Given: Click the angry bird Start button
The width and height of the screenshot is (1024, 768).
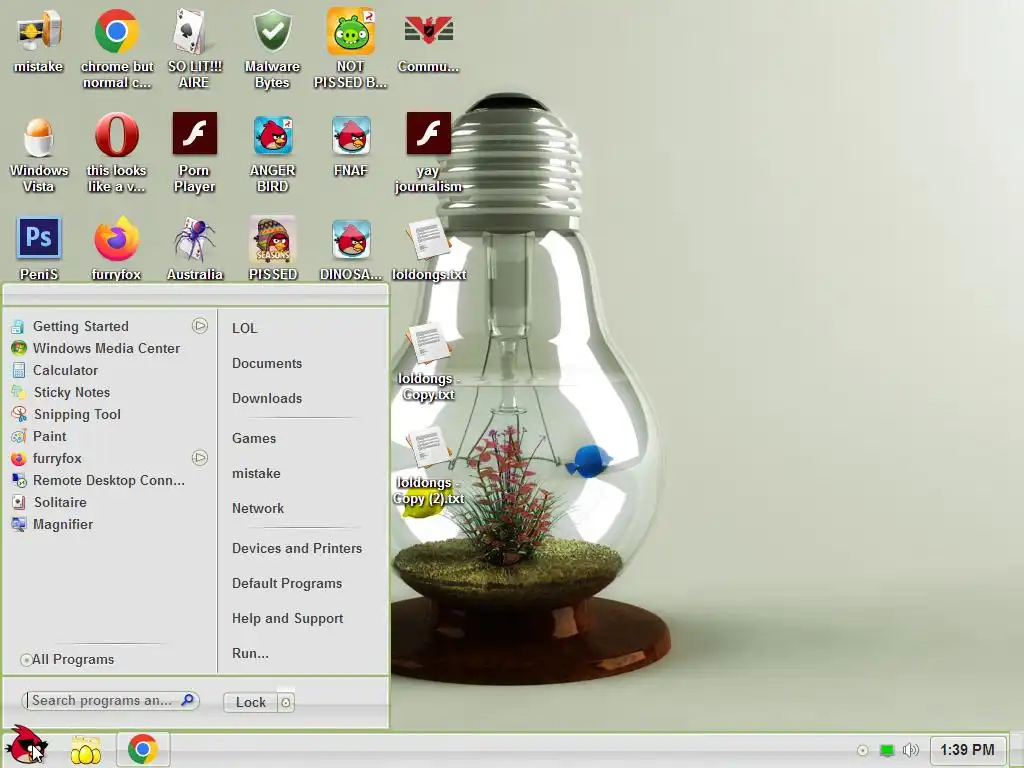Looking at the screenshot, I should (x=25, y=745).
